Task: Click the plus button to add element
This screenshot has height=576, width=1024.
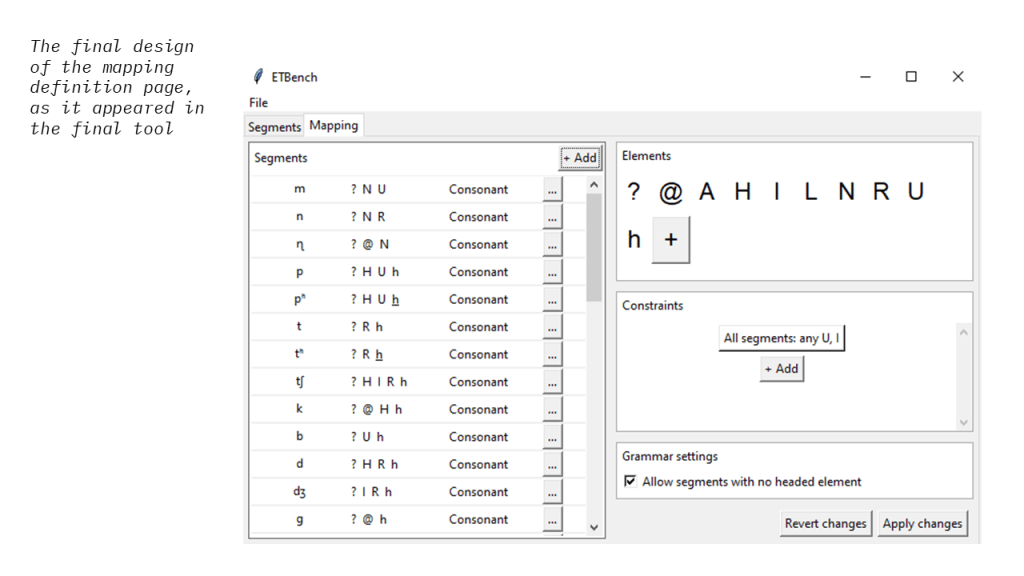Action: (670, 241)
